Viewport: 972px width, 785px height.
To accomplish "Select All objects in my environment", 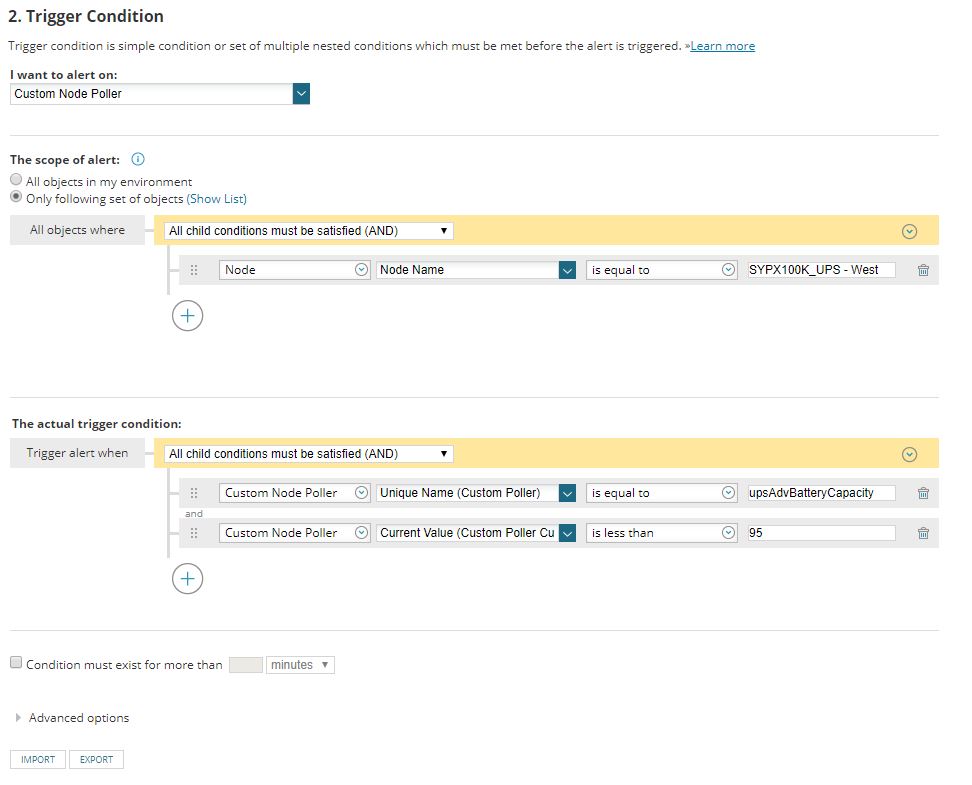I will pos(16,180).
